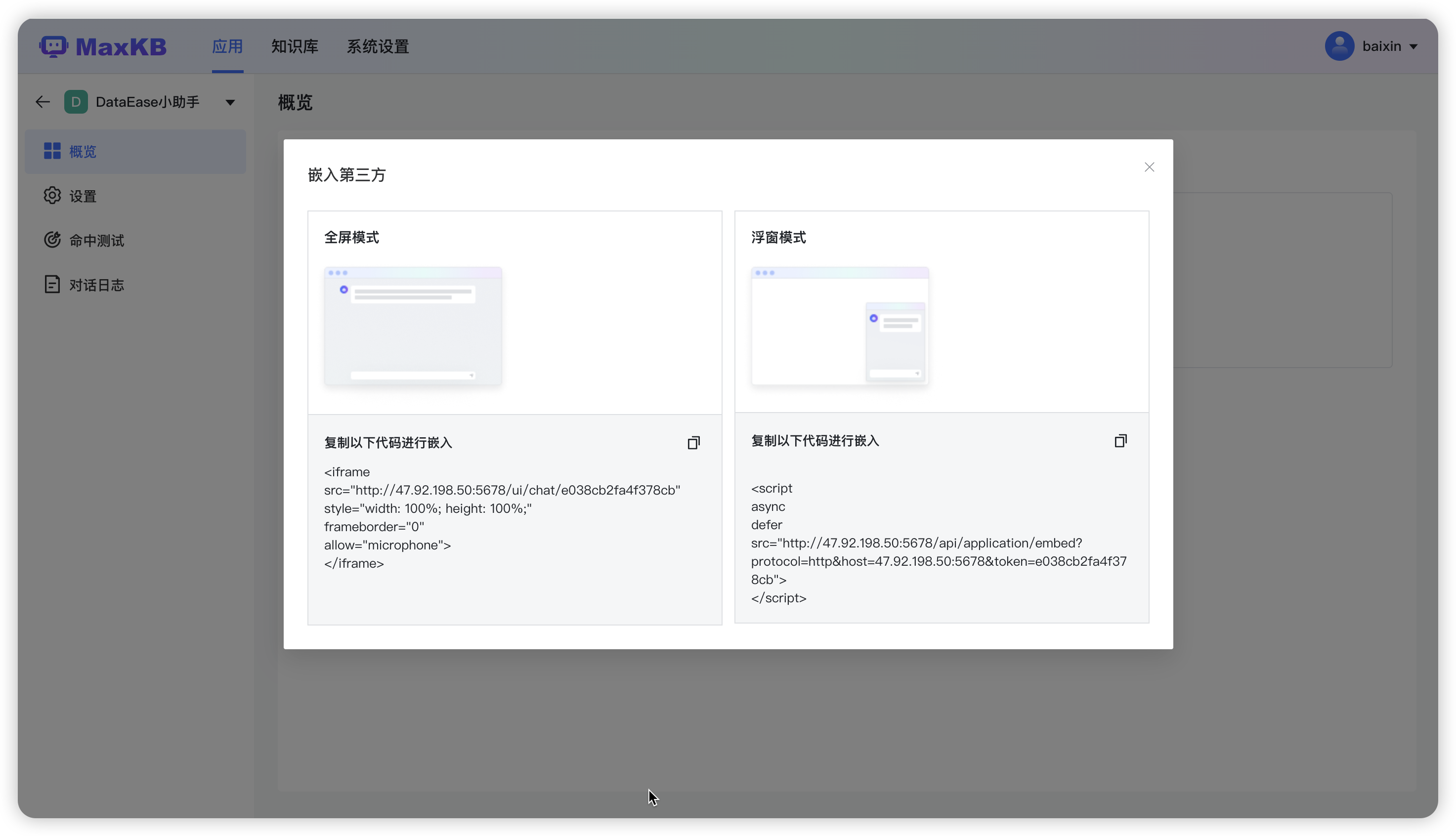
Task: Click the 全屏模式 heading
Action: coord(351,238)
